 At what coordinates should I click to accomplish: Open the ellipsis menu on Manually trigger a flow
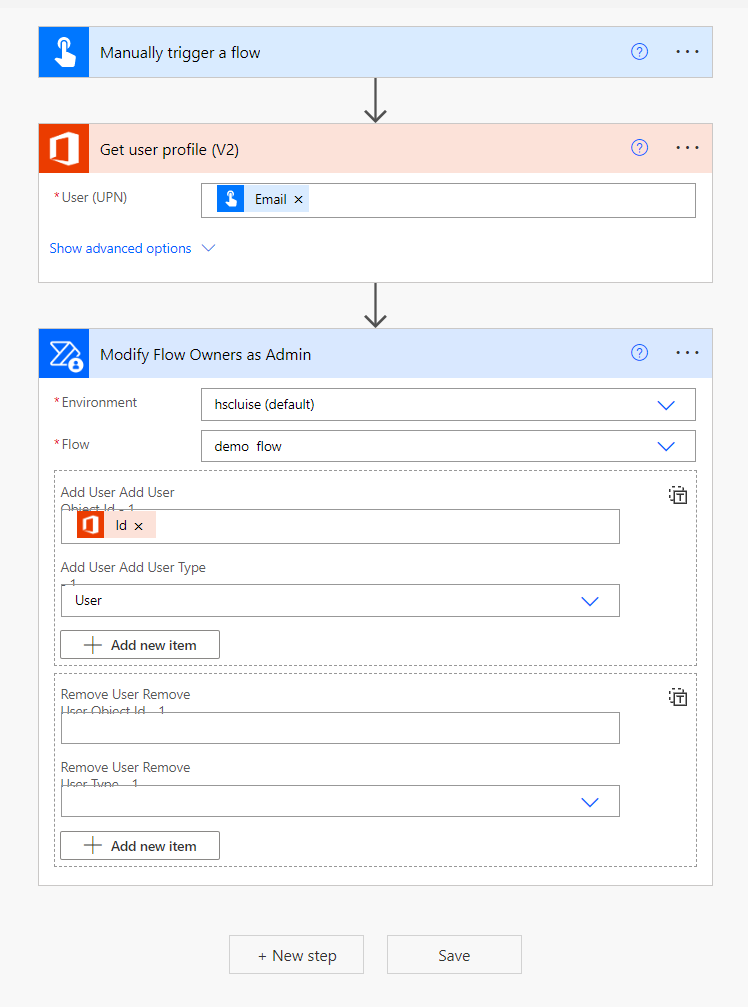[687, 51]
